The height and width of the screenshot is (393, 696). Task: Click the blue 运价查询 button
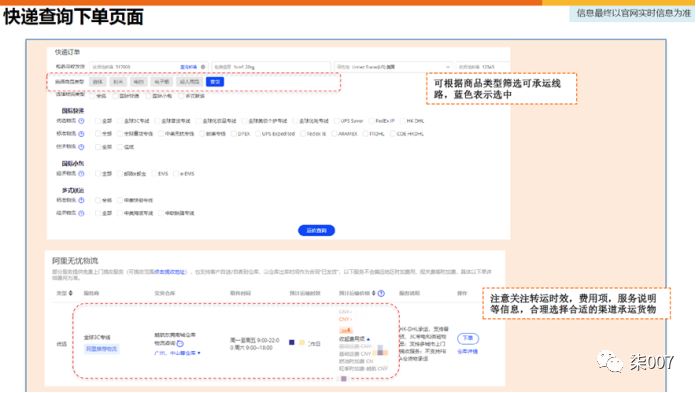[316, 230]
